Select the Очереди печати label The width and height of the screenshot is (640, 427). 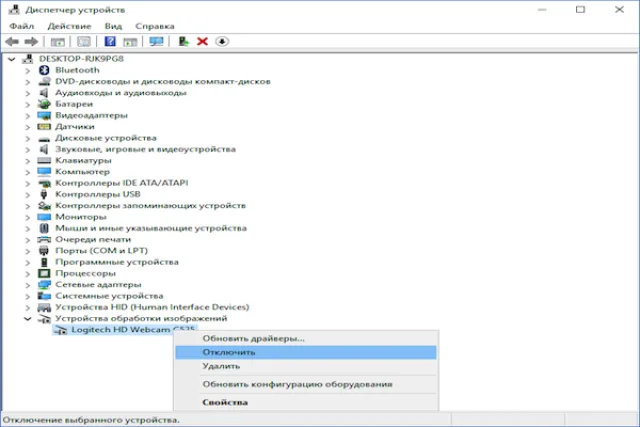pyautogui.click(x=93, y=240)
